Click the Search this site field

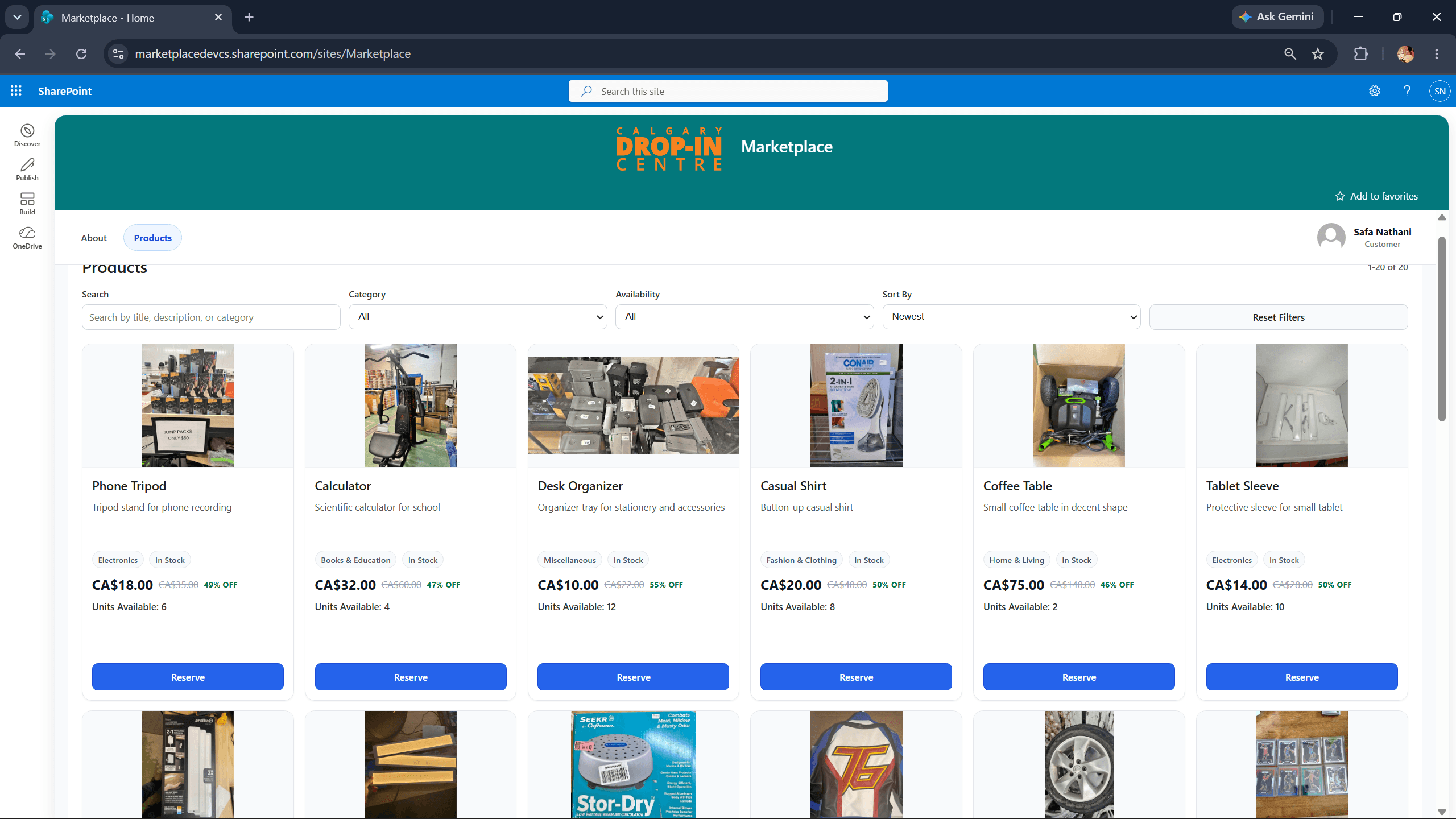point(728,91)
